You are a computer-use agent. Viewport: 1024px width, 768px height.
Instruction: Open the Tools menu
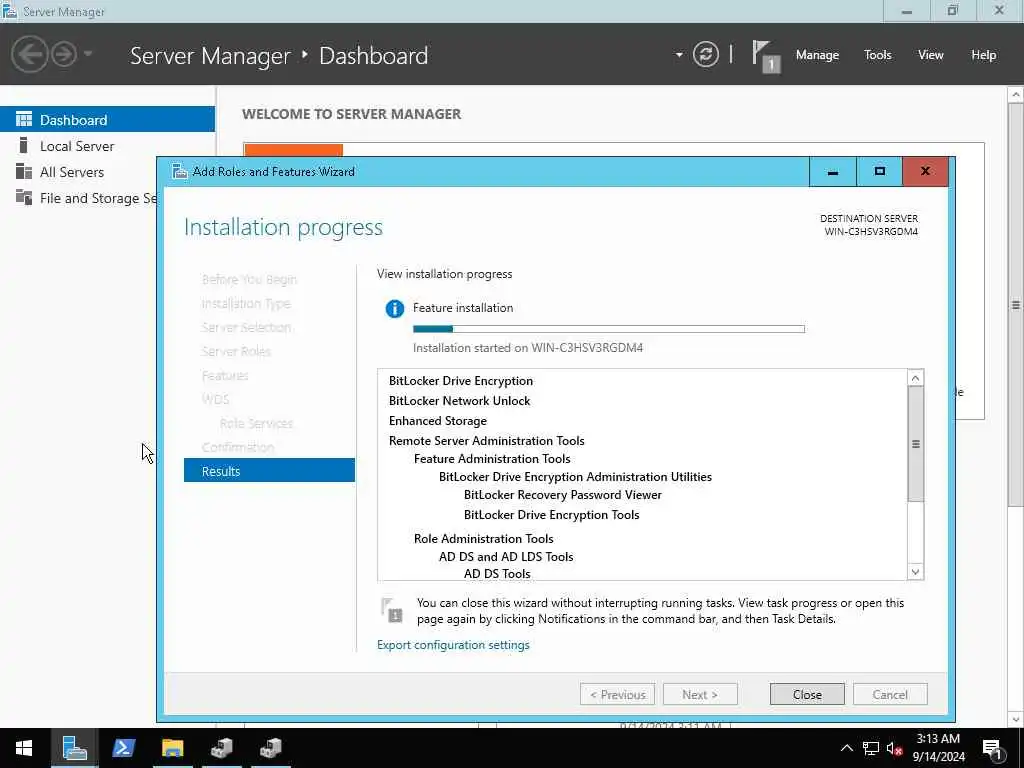pos(877,55)
